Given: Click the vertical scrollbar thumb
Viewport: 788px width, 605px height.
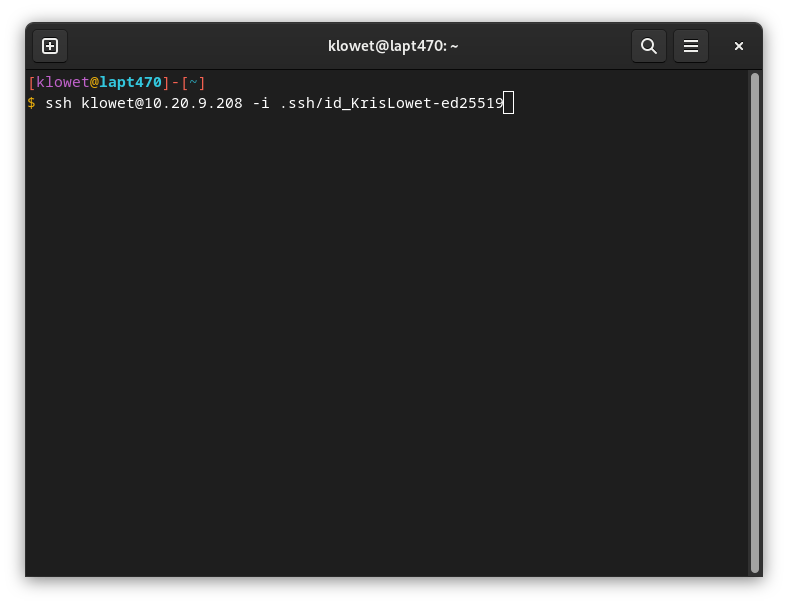Looking at the screenshot, I should pos(755,320).
